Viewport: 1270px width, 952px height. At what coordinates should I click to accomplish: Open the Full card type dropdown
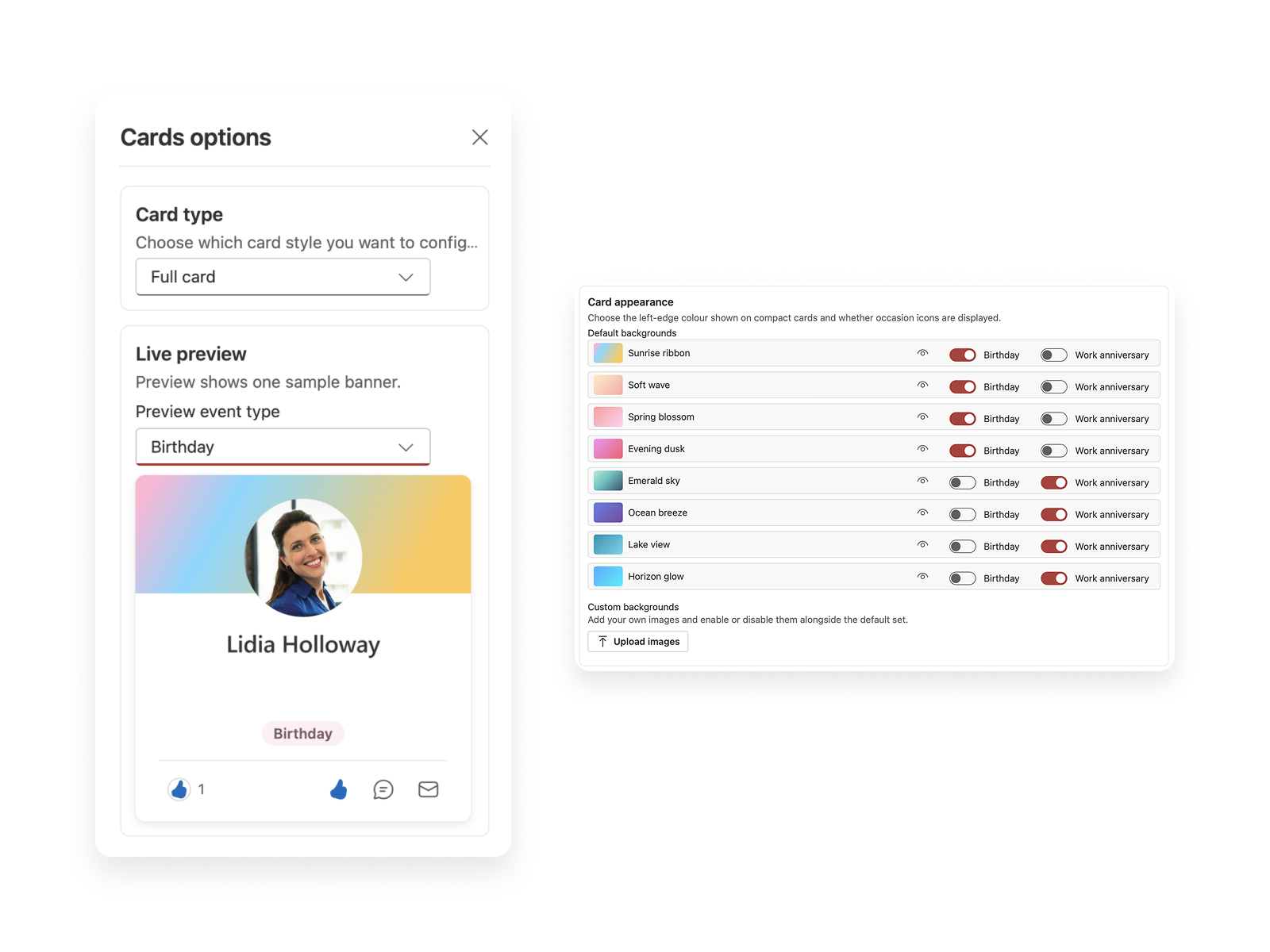(283, 277)
